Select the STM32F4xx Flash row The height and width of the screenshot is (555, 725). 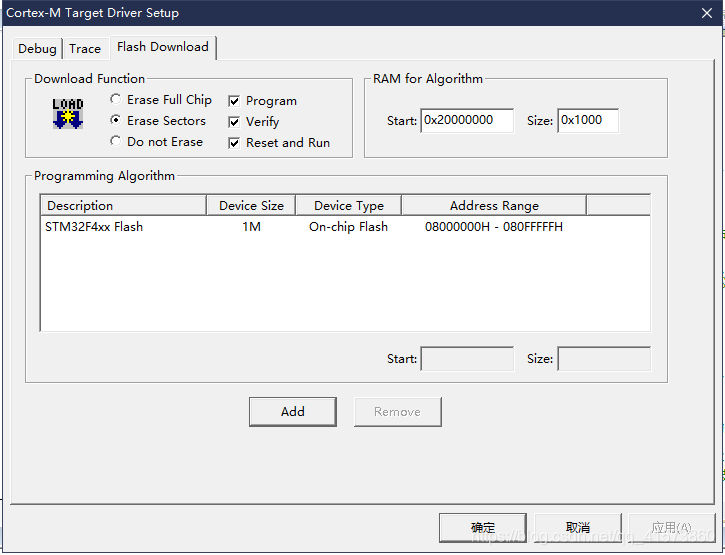point(345,227)
